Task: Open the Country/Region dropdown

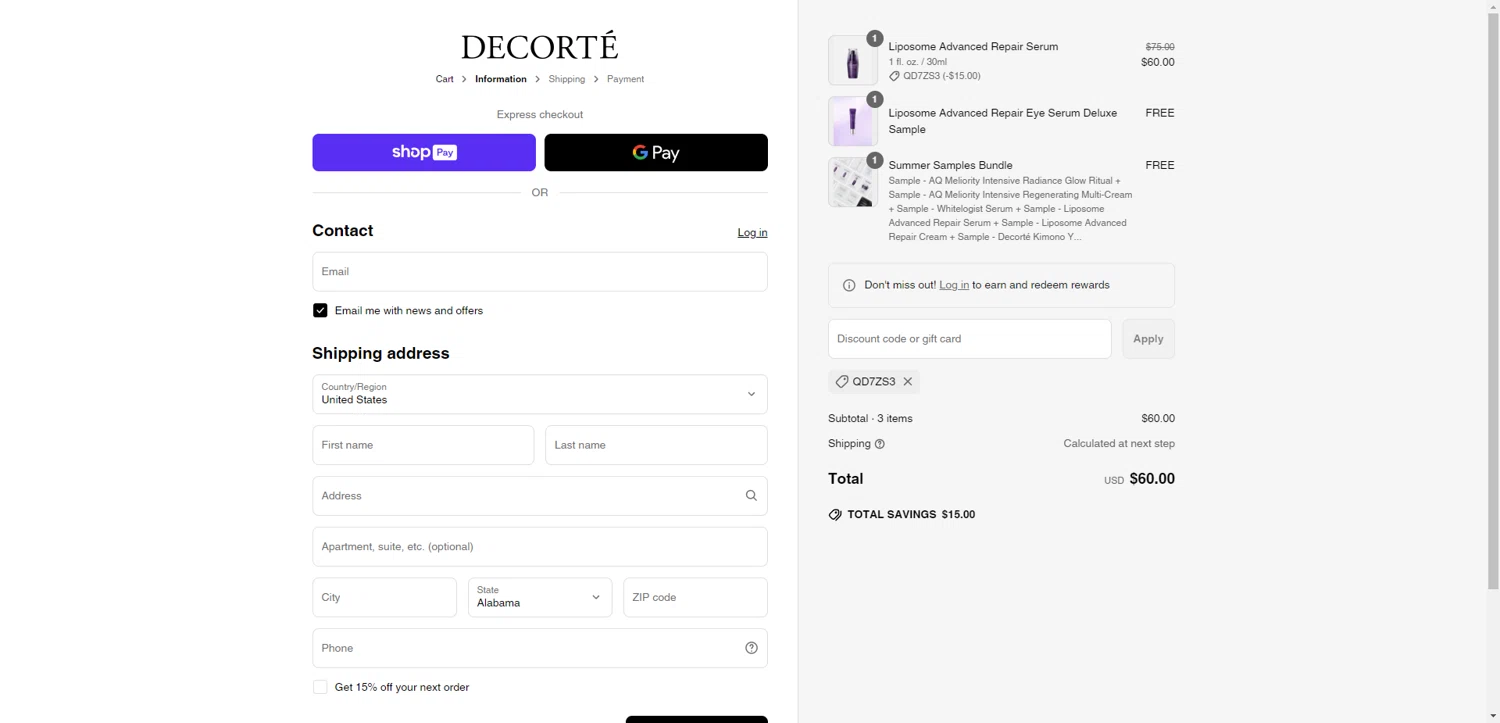Action: [x=539, y=394]
